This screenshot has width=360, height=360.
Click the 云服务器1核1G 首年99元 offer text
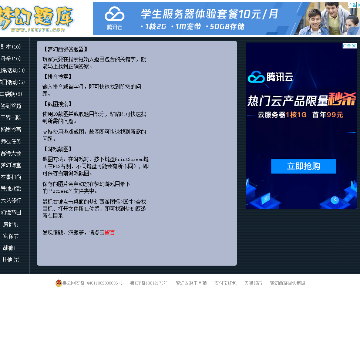coord(300,115)
